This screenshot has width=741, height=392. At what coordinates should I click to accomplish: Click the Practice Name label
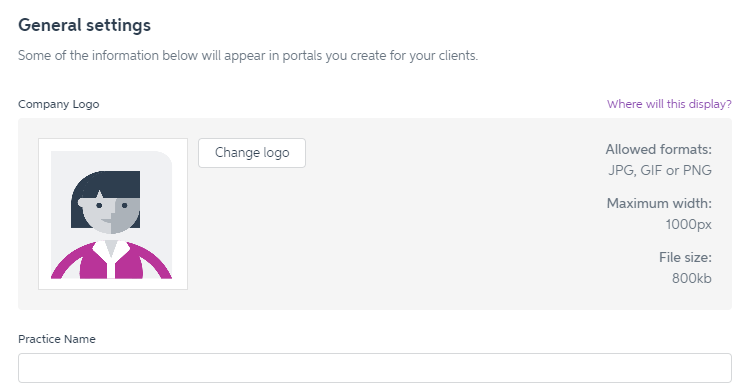pos(57,339)
